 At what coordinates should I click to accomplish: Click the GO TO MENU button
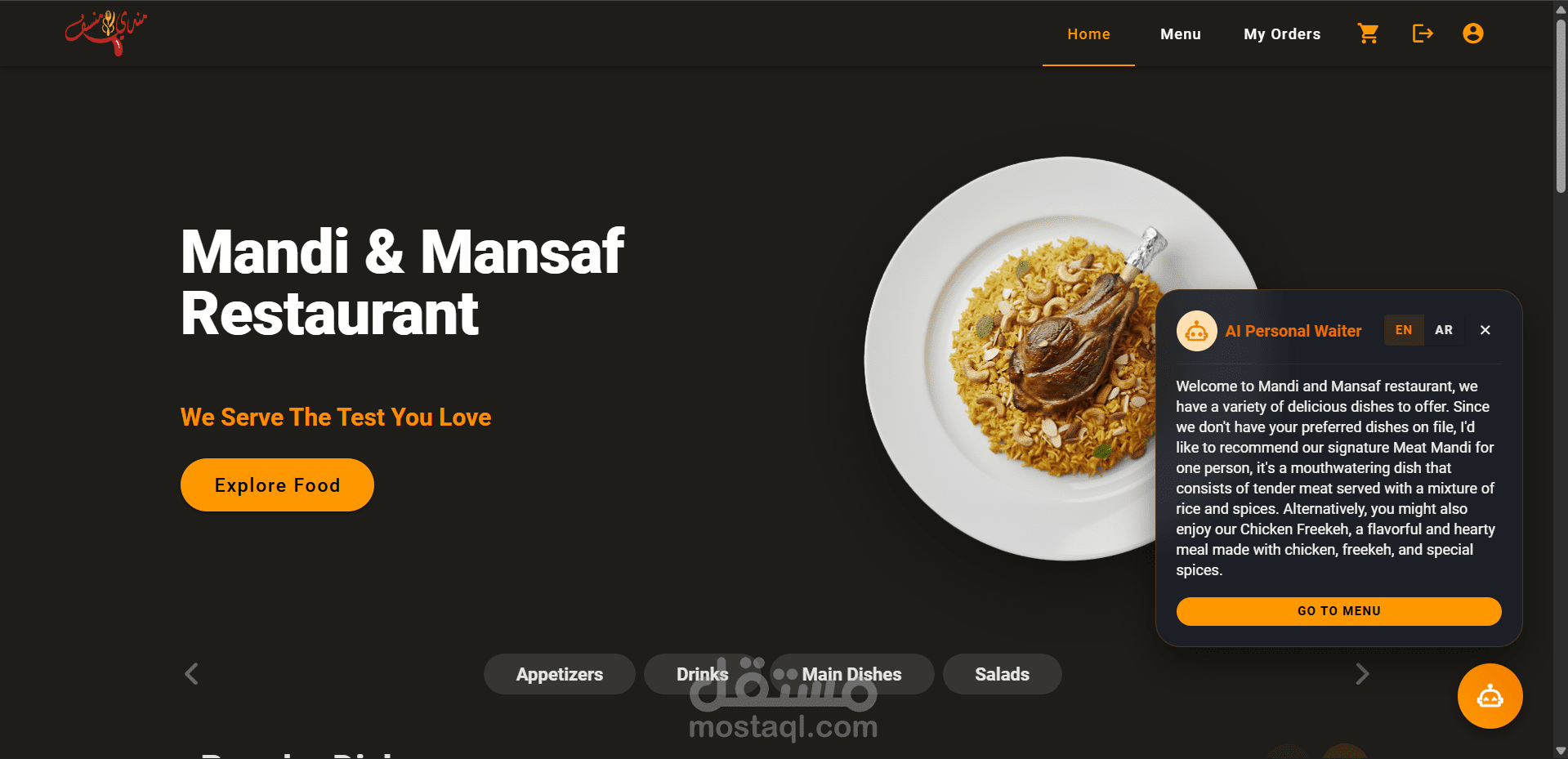coord(1338,611)
